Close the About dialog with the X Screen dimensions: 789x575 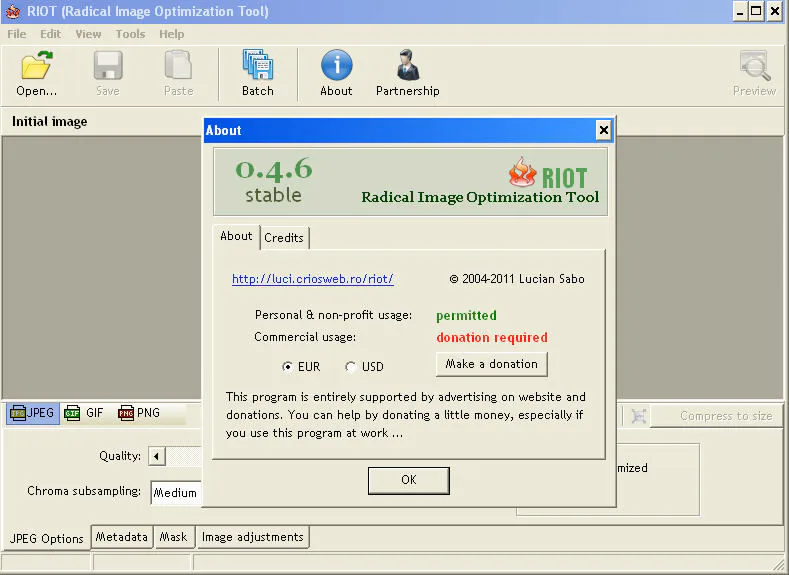pyautogui.click(x=603, y=130)
